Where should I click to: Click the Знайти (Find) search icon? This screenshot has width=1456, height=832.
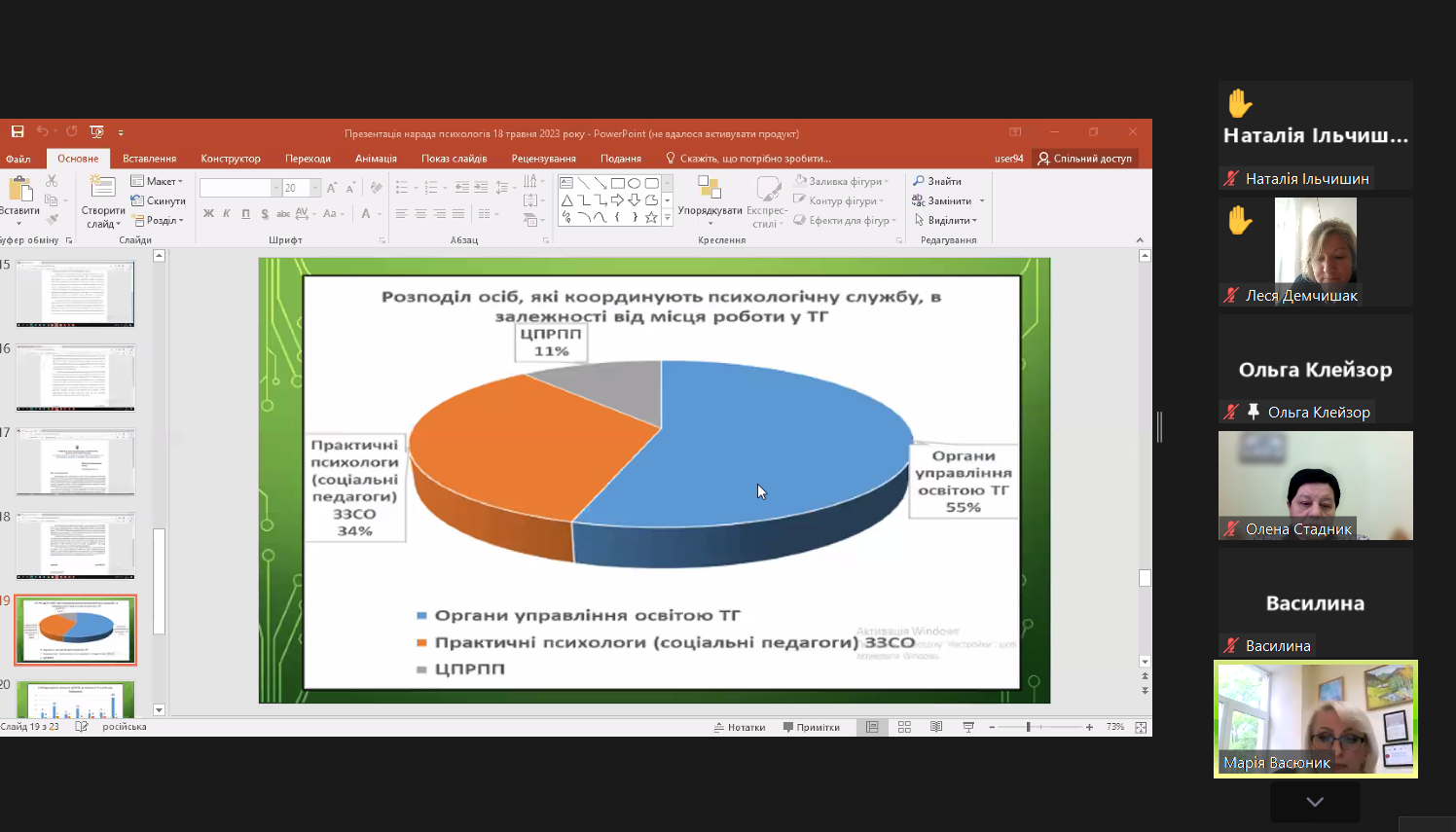click(919, 181)
